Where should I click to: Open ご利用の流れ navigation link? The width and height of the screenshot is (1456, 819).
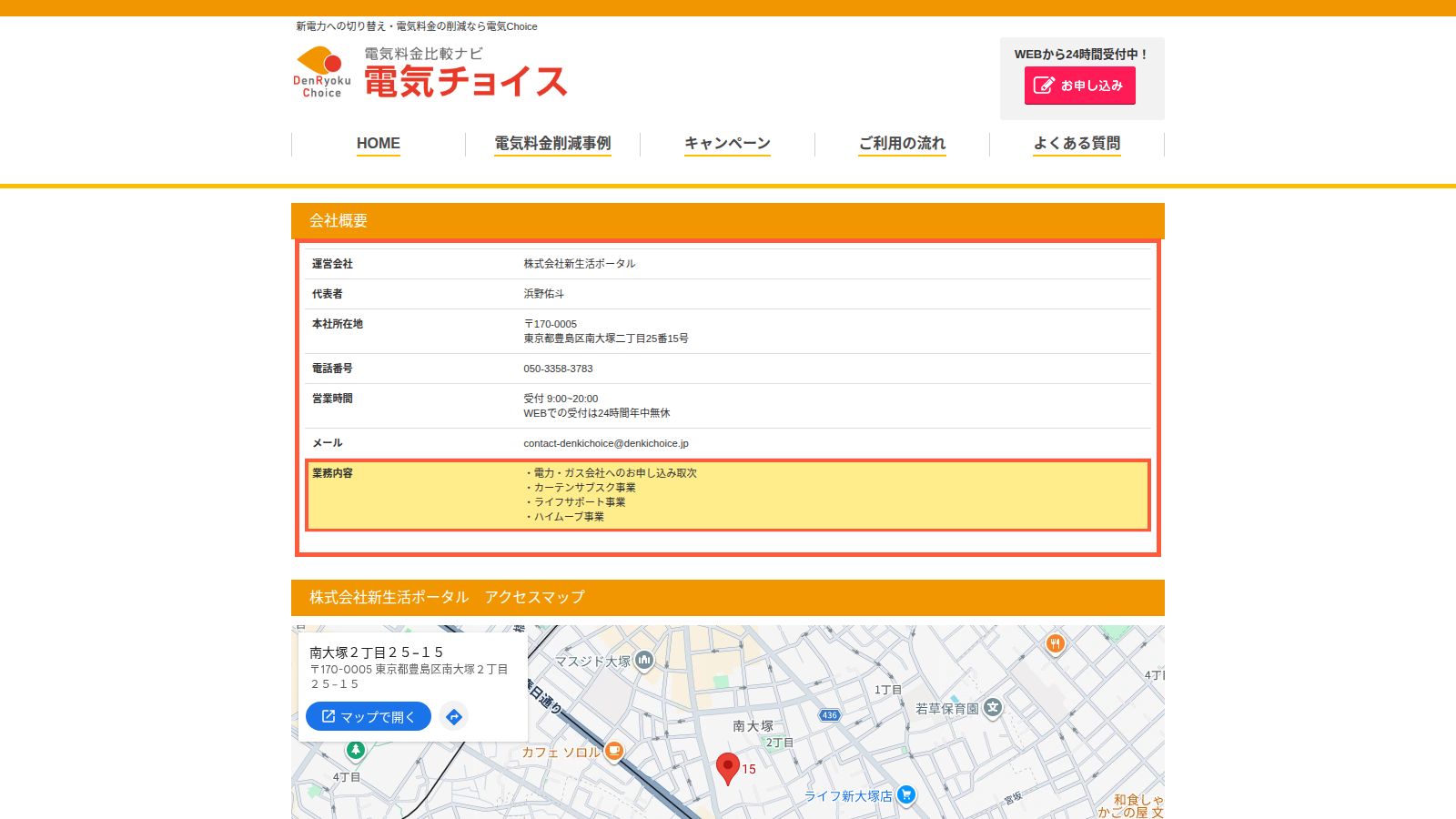pos(902,143)
